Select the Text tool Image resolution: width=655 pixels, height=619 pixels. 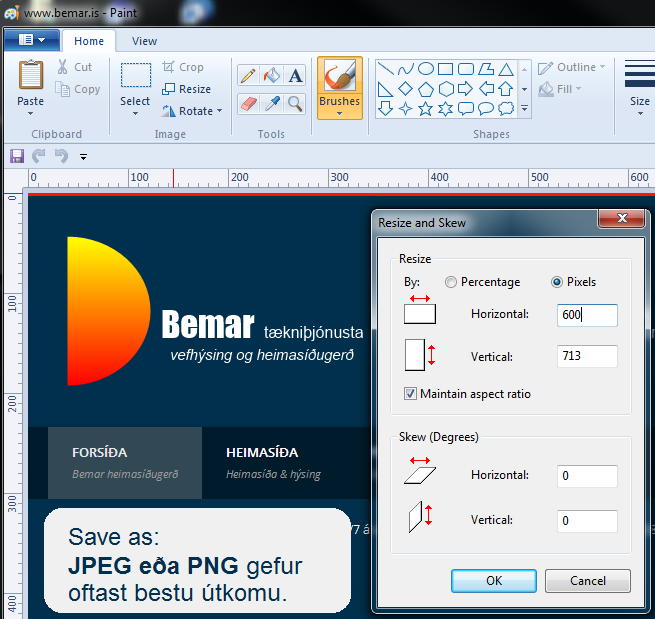(295, 76)
